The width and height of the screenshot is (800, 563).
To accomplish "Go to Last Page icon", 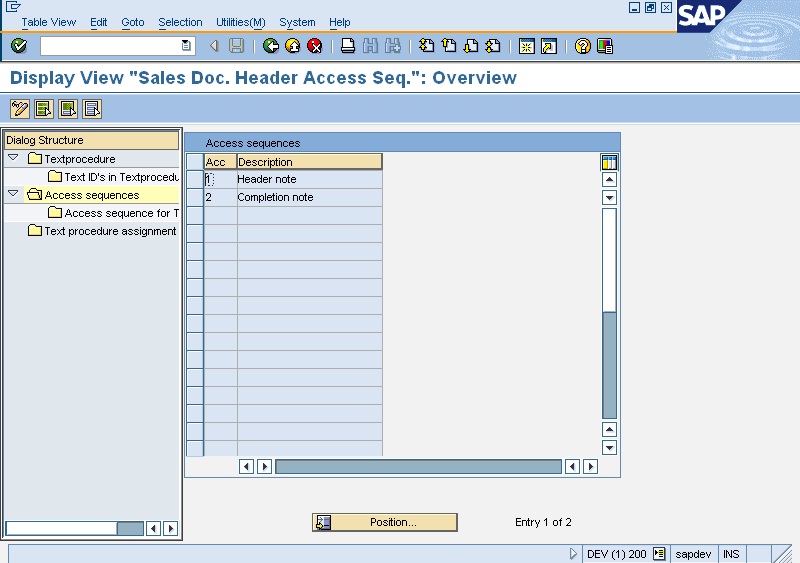I will [493, 46].
